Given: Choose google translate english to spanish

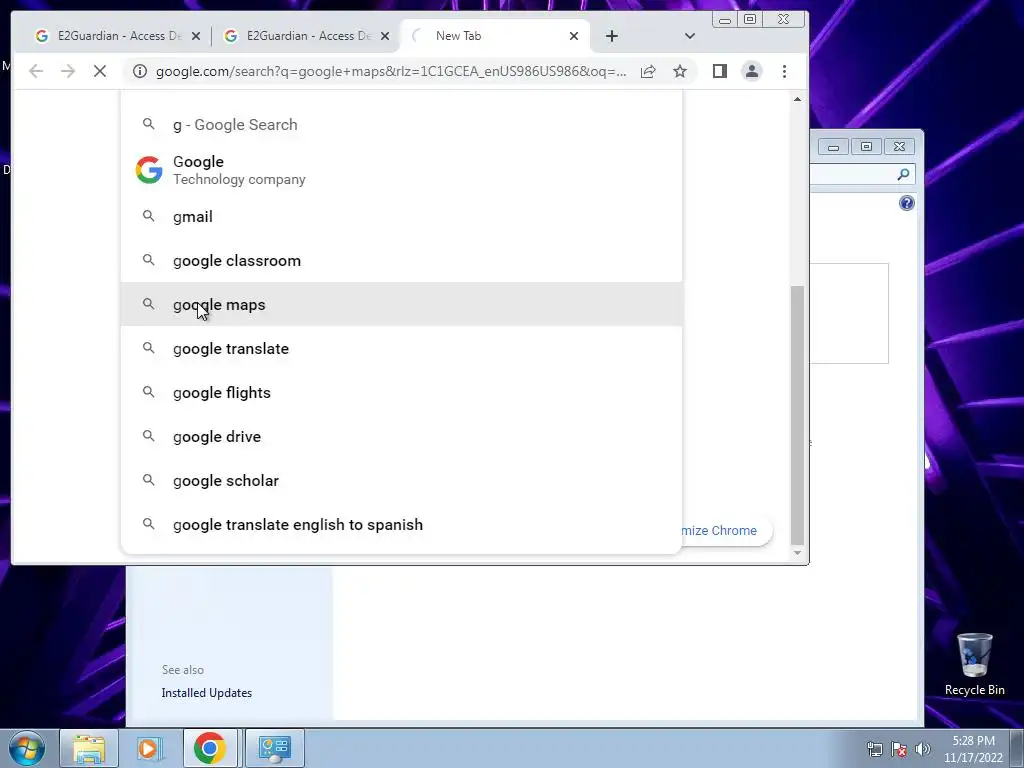Looking at the screenshot, I should pos(402,524).
